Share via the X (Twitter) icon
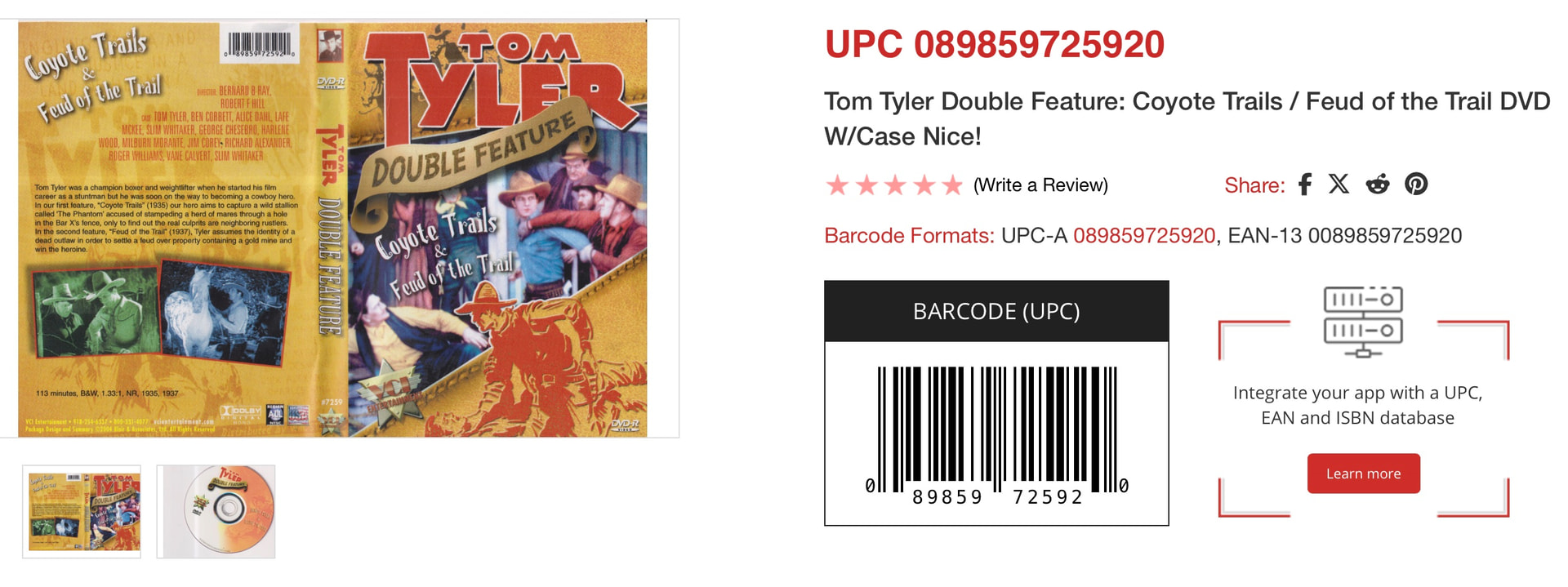The height and width of the screenshot is (587, 1568). (x=1339, y=184)
